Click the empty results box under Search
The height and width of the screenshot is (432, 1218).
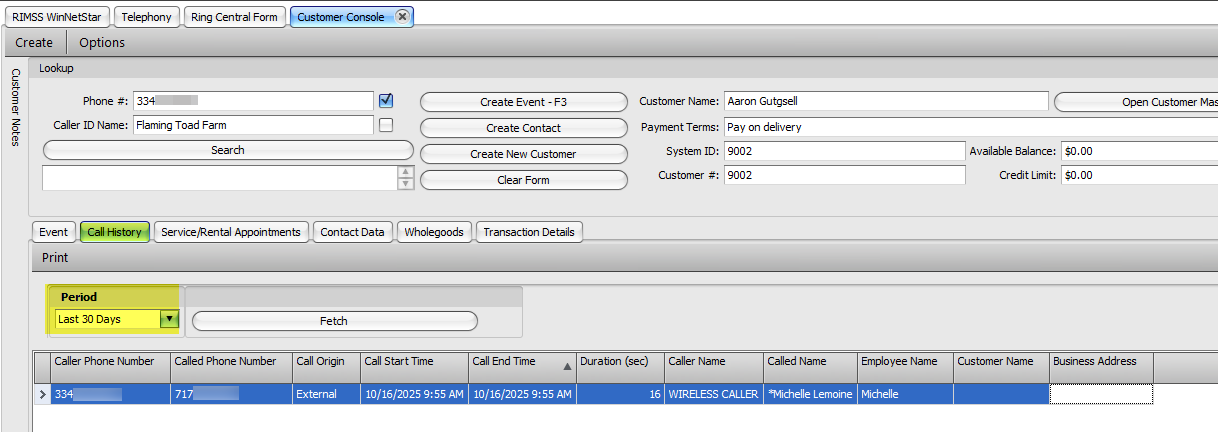tap(220, 178)
